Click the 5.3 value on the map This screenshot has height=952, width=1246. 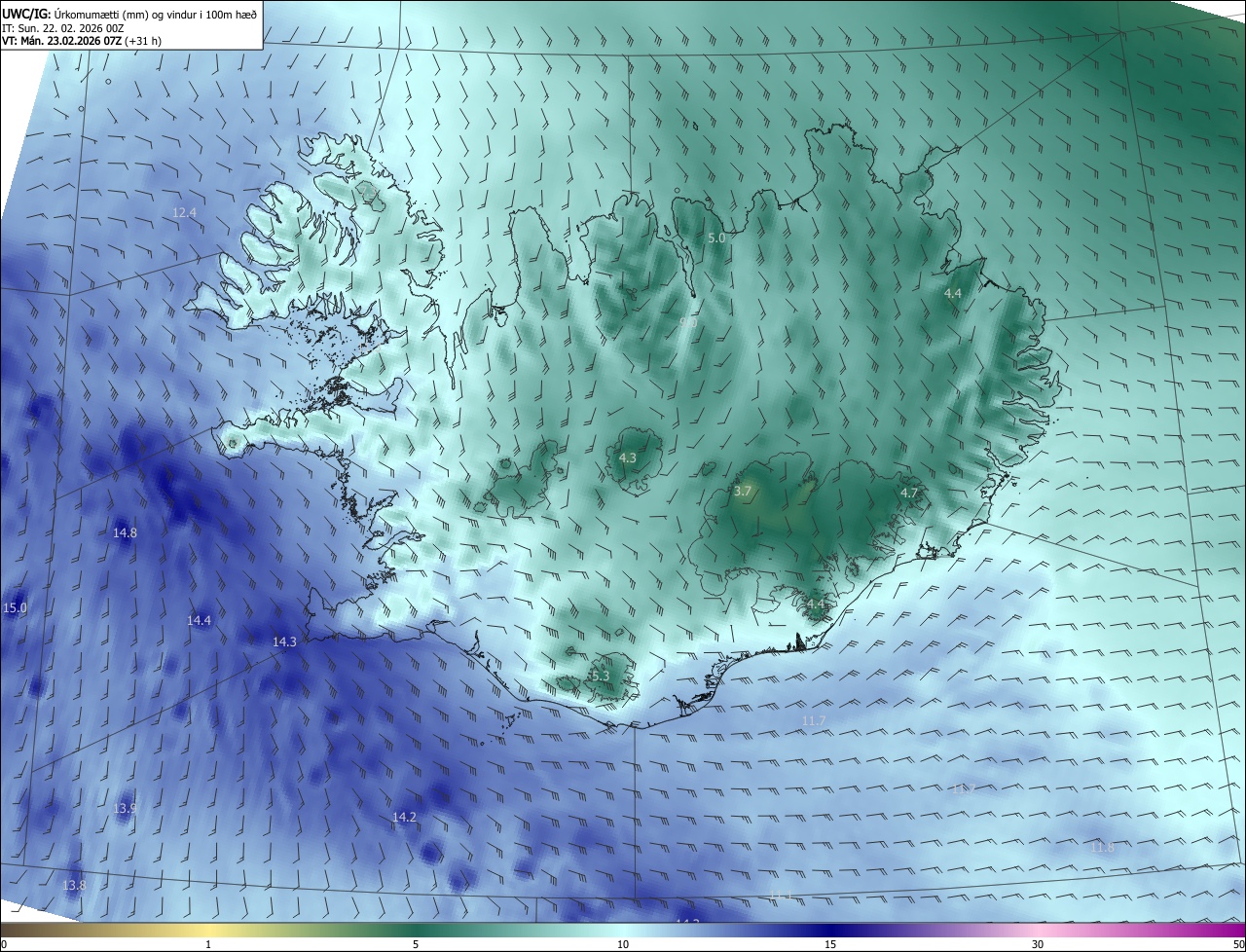pos(600,676)
